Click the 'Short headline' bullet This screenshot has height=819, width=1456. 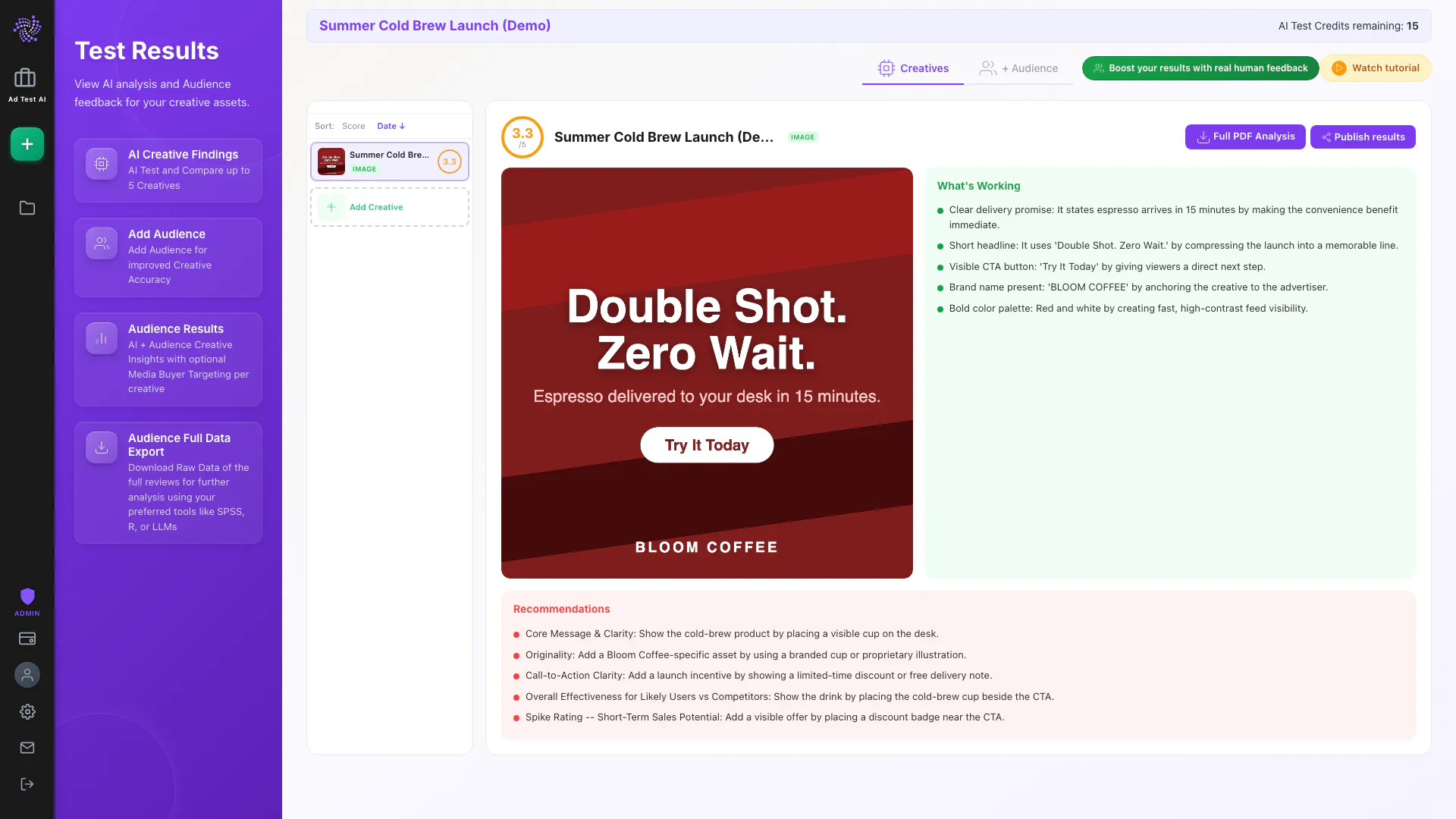click(x=1167, y=246)
